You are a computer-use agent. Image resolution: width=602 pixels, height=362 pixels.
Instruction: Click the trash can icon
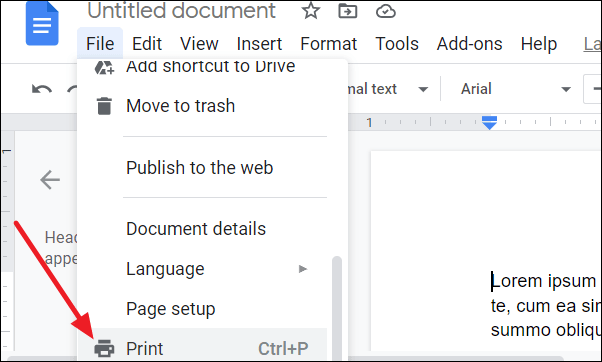tap(104, 106)
